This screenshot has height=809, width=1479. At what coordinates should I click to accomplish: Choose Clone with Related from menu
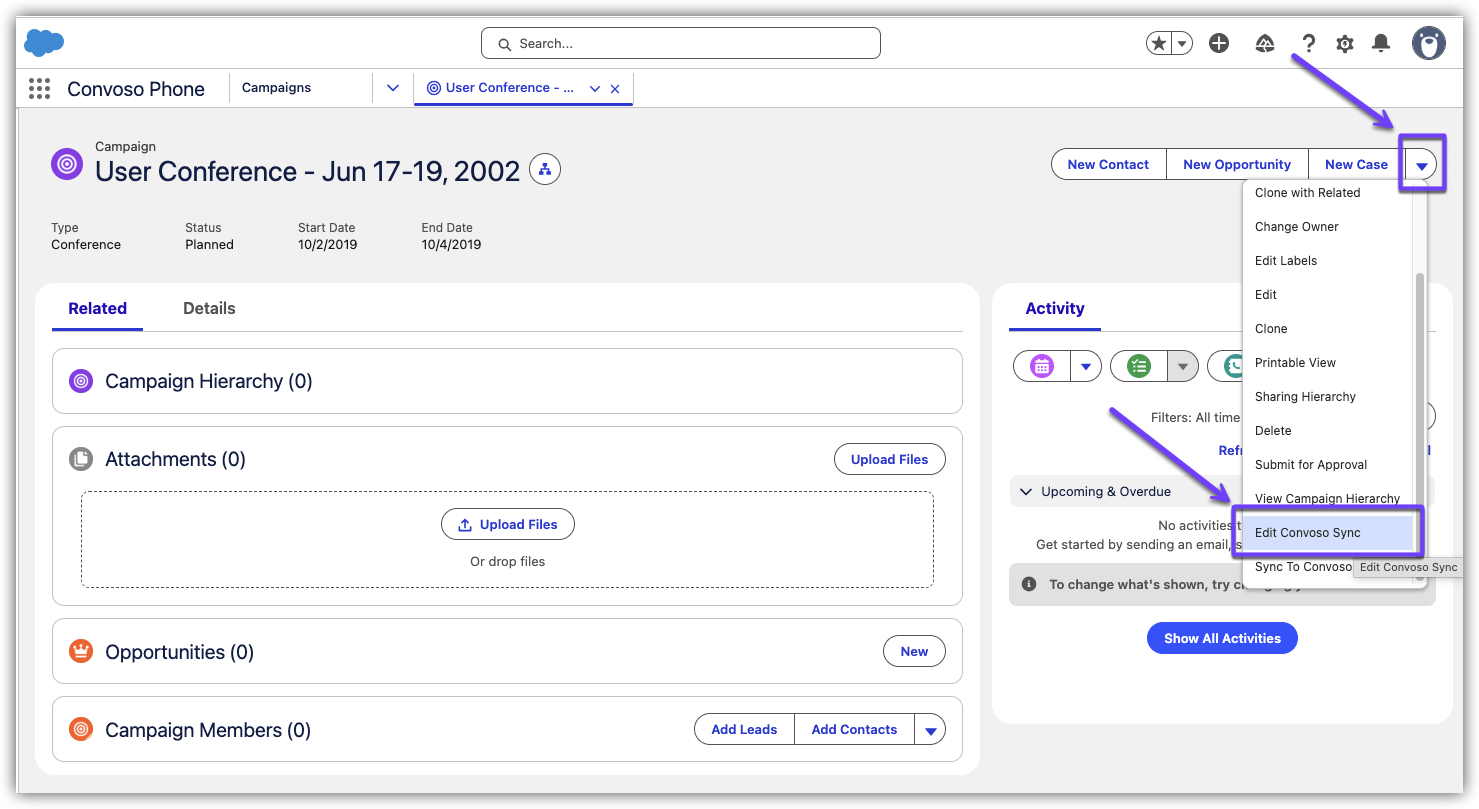(1307, 193)
